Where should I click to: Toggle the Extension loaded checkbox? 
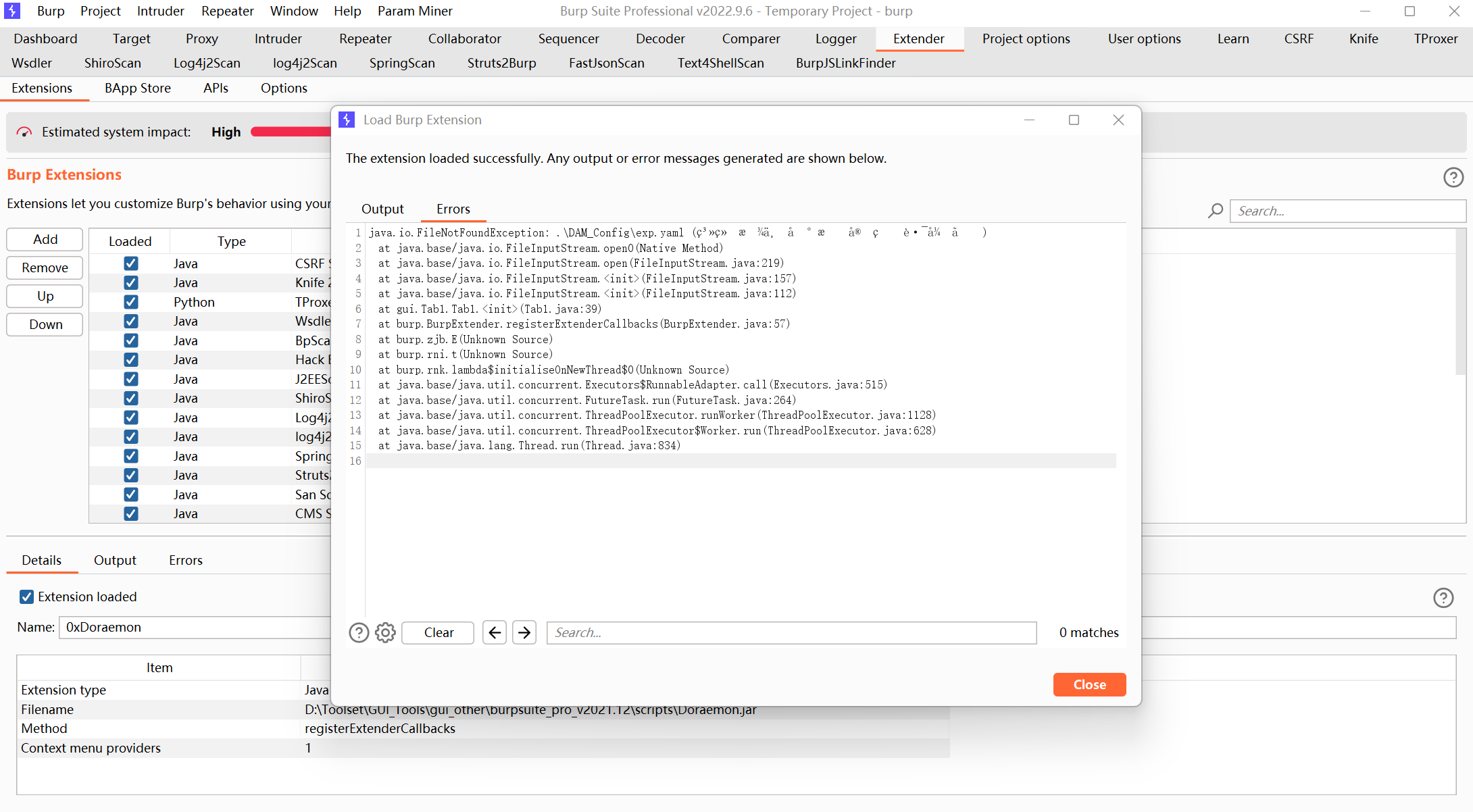27,597
